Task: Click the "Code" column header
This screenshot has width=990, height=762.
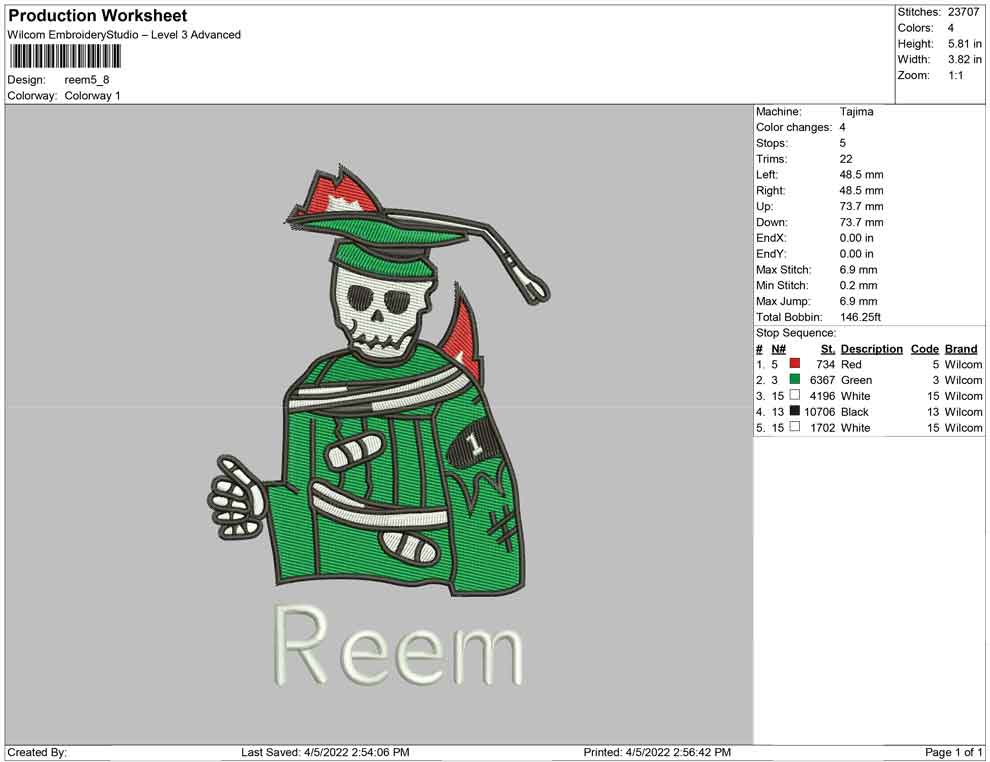Action: click(924, 349)
